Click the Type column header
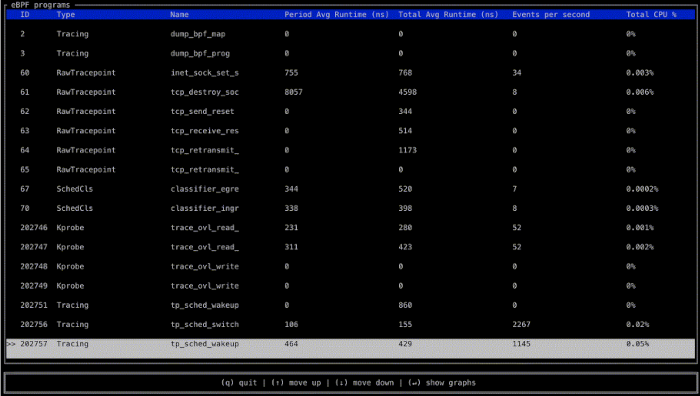This screenshot has height=396, width=700. 66,14
